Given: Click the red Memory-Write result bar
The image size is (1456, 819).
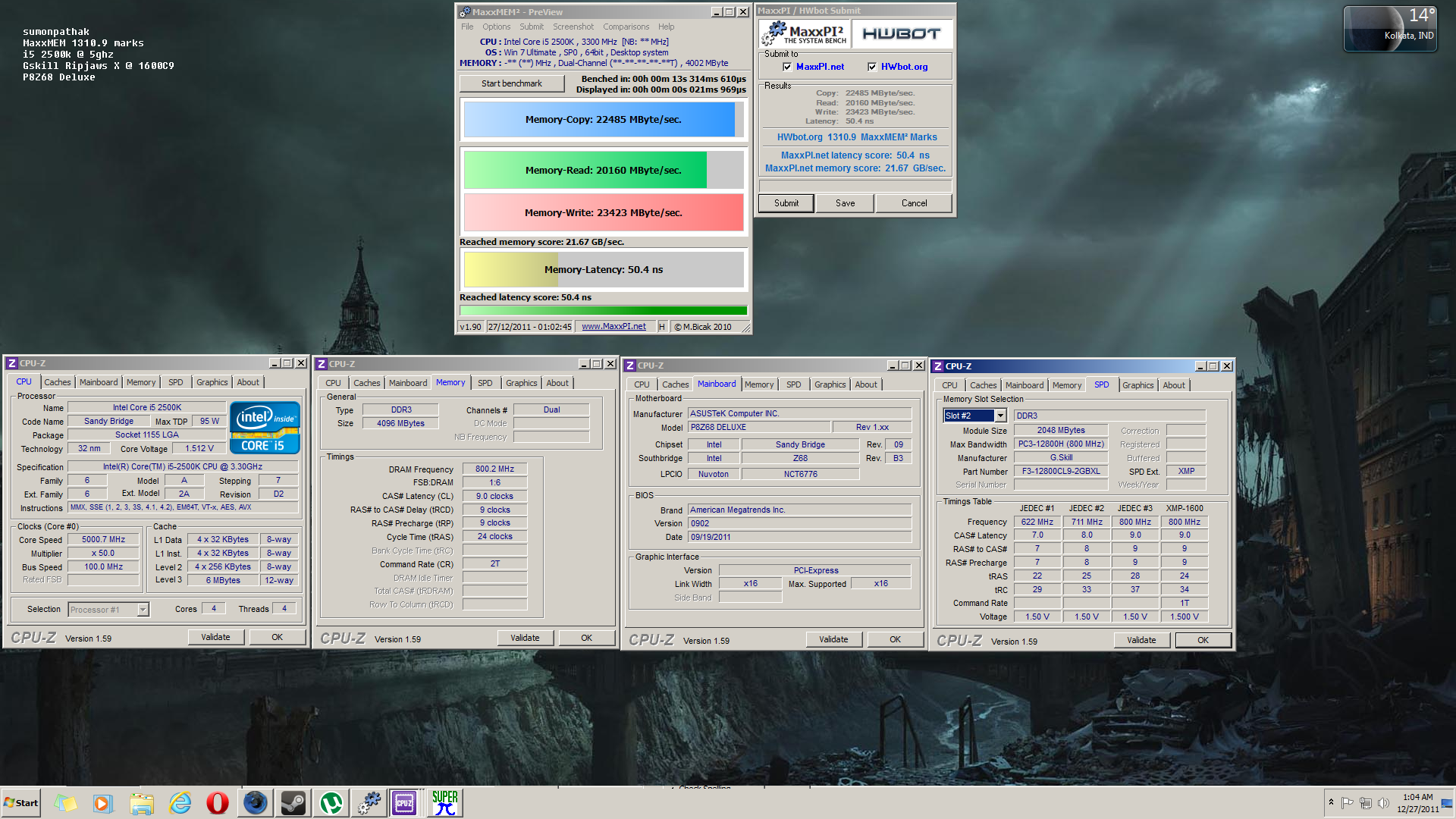Looking at the screenshot, I should (x=604, y=212).
